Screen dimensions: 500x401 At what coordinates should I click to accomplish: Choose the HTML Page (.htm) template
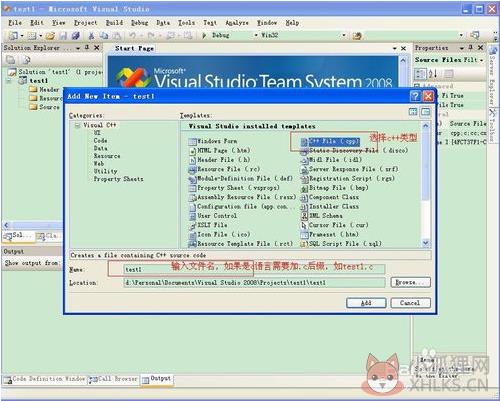point(219,151)
